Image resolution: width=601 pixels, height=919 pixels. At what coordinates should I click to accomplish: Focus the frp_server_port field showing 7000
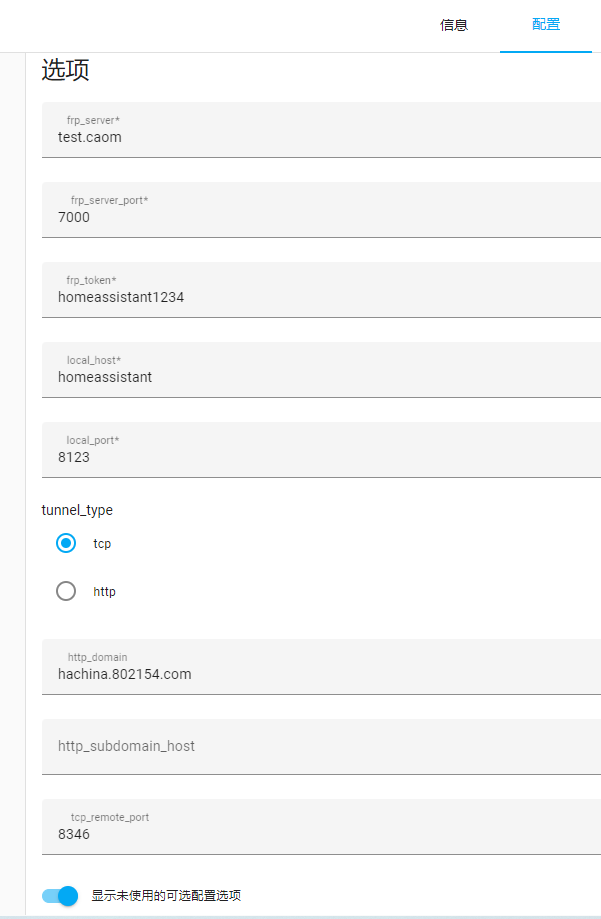click(320, 217)
